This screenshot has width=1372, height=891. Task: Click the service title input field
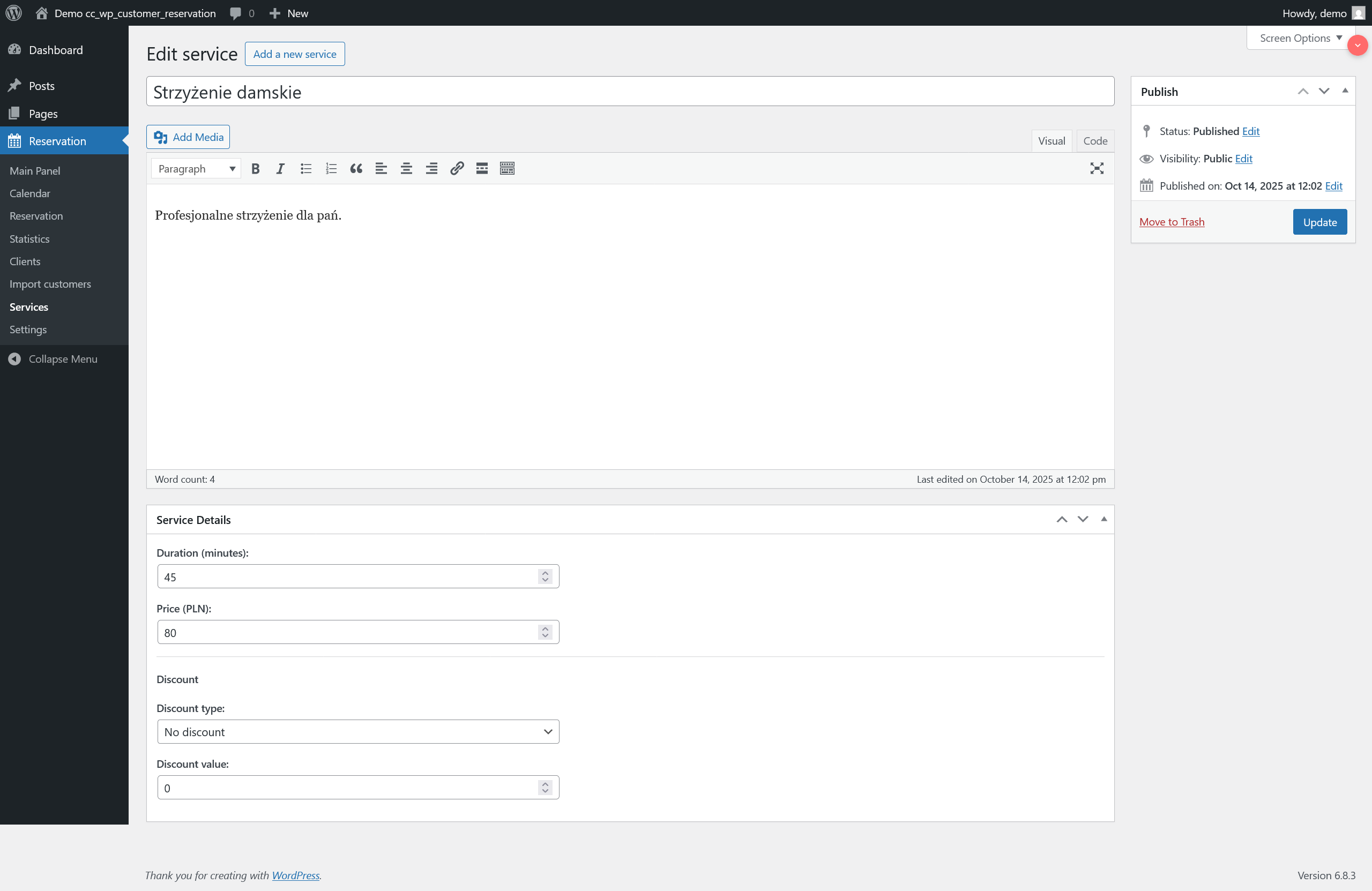[x=630, y=92]
